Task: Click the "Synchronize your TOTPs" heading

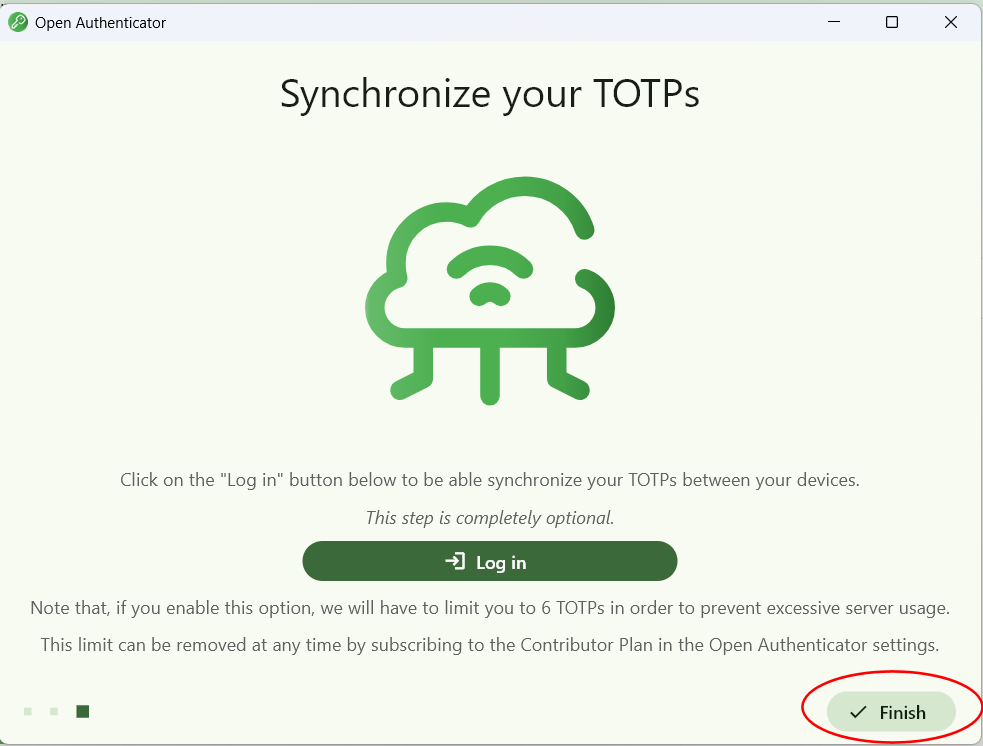Action: coord(490,94)
